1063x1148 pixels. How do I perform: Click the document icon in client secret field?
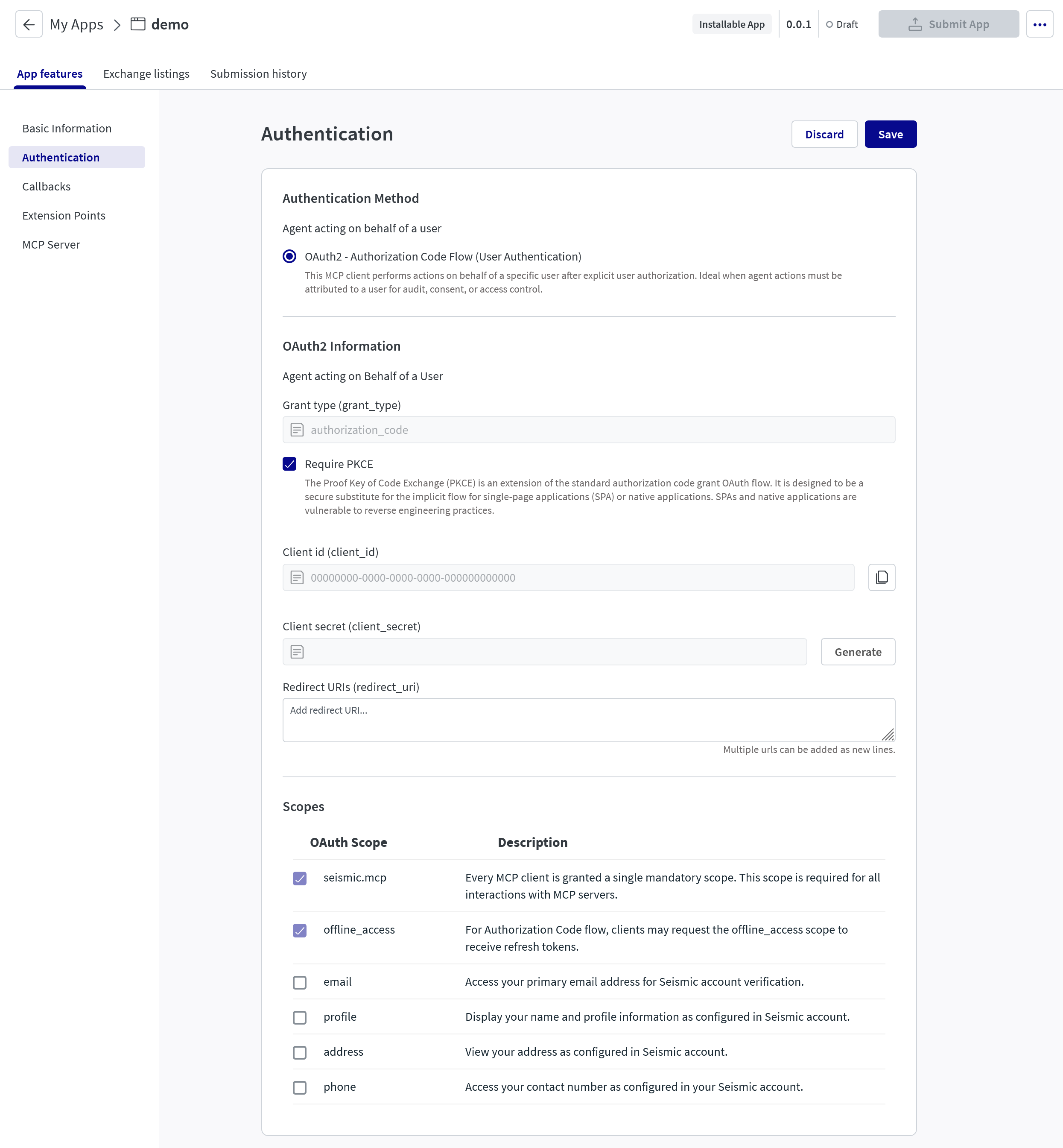297,652
